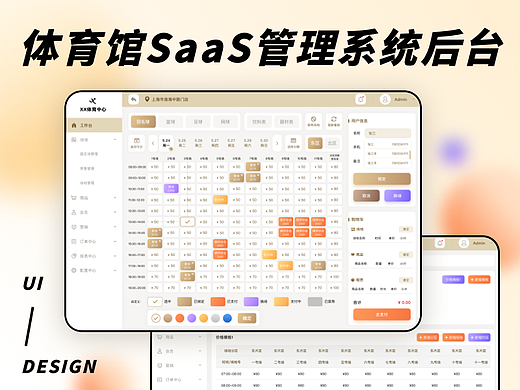Select date 5.30 in the date strip
Viewport: 520px width, 390px height.
(264, 143)
